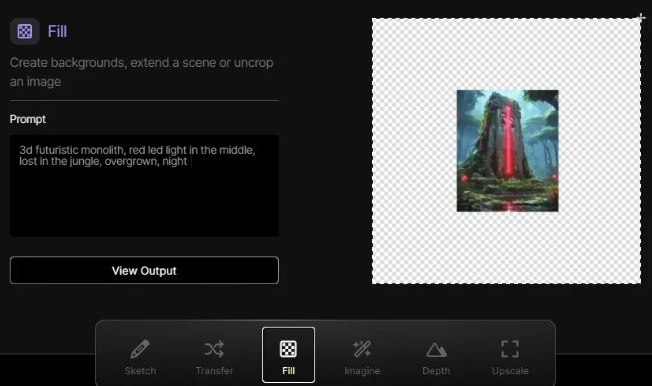Click the purple Fill icon in panel header
The image size is (652, 386).
click(25, 31)
